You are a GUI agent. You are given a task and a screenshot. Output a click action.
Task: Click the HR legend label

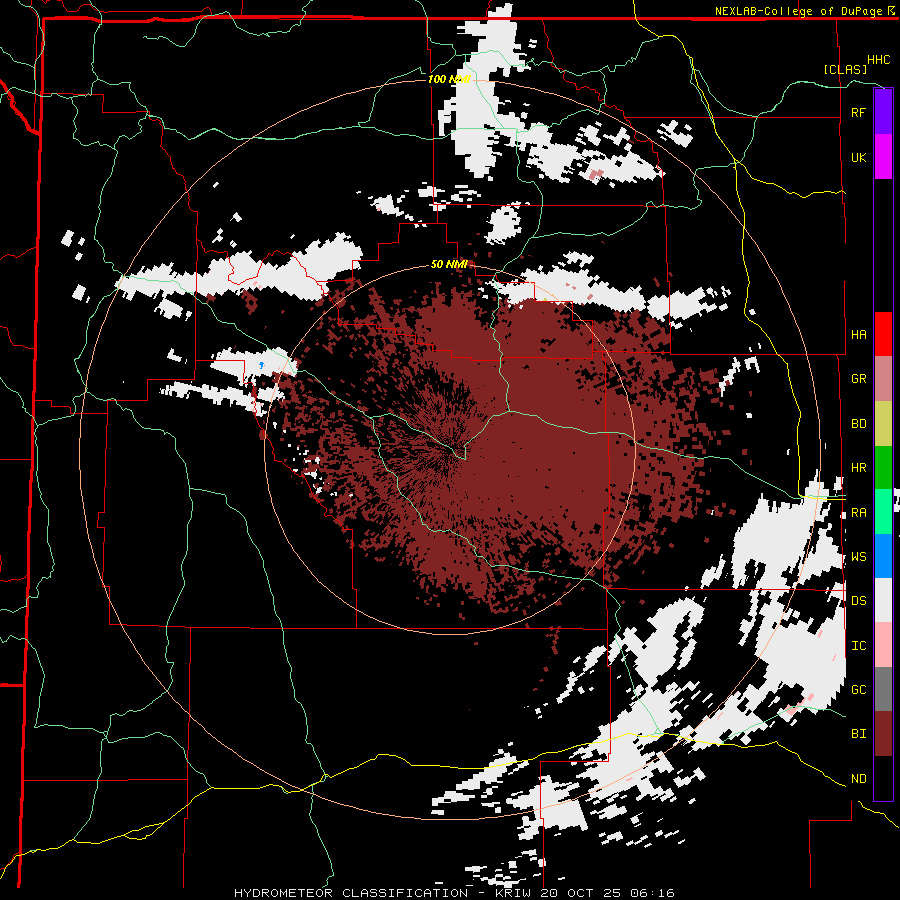point(858,468)
